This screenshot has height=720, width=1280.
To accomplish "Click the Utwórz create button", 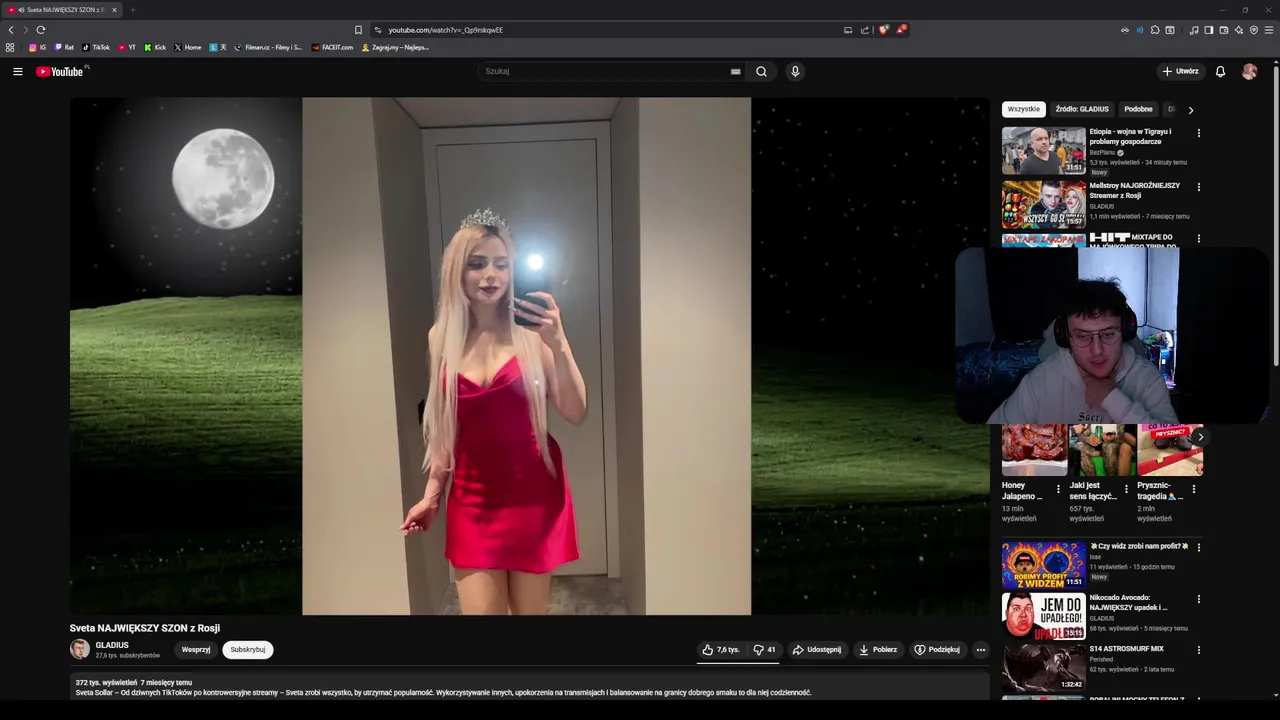I will tap(1180, 71).
